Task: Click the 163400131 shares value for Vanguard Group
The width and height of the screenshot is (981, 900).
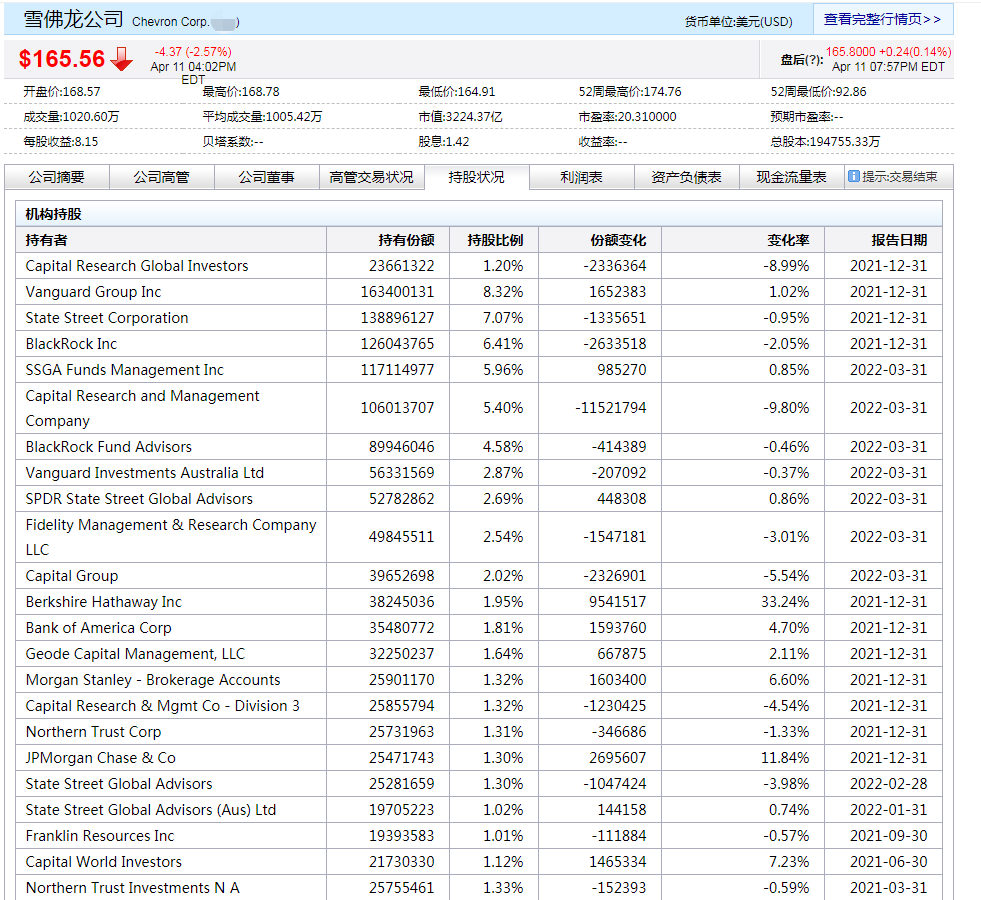Action: (x=397, y=292)
